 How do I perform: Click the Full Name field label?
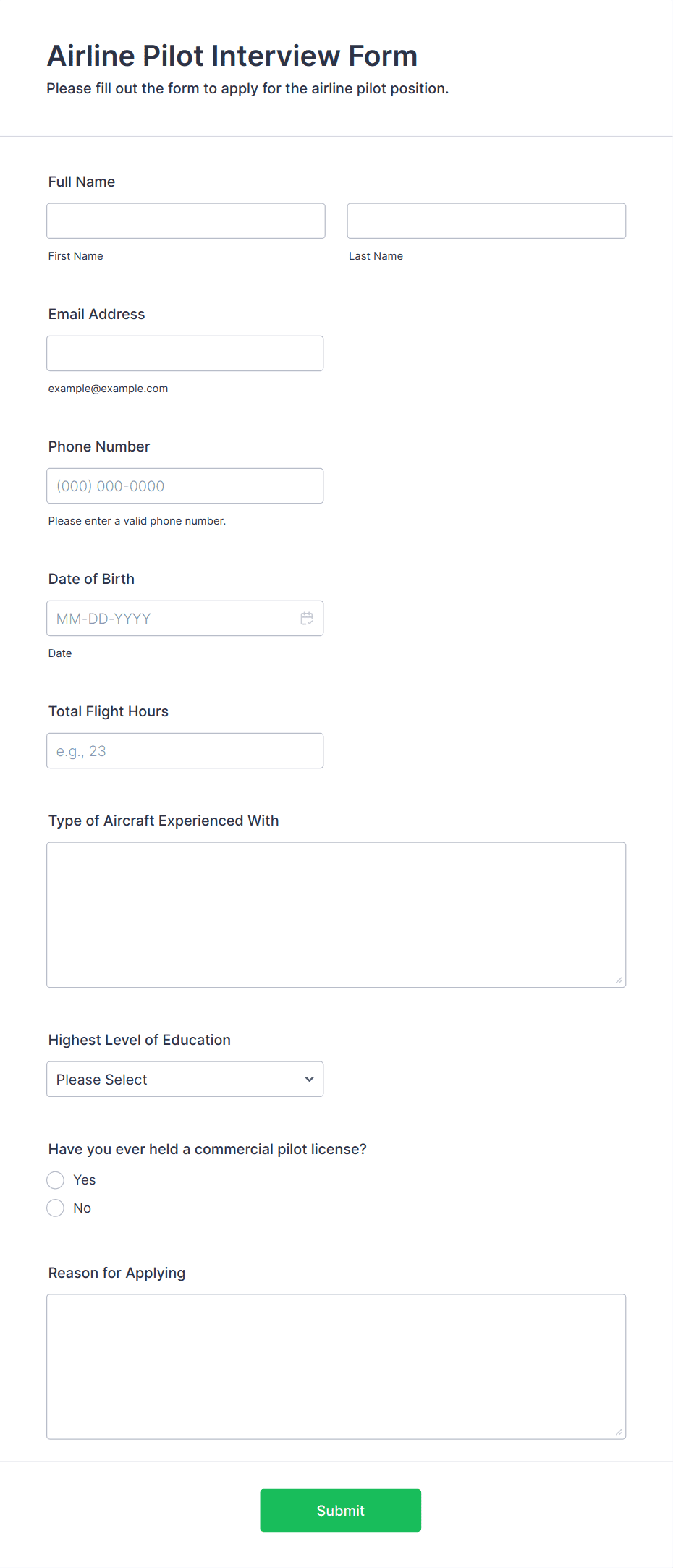point(82,182)
